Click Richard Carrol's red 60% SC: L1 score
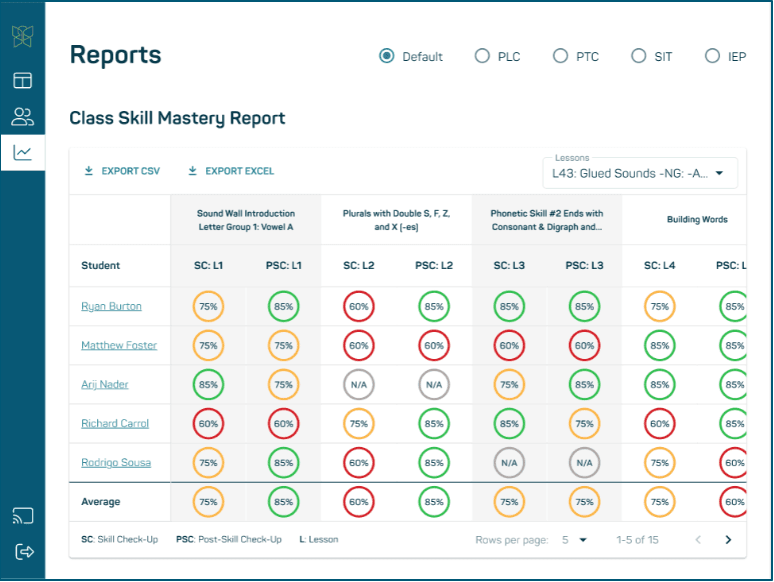Image resolution: width=774 pixels, height=582 pixels. [x=208, y=424]
